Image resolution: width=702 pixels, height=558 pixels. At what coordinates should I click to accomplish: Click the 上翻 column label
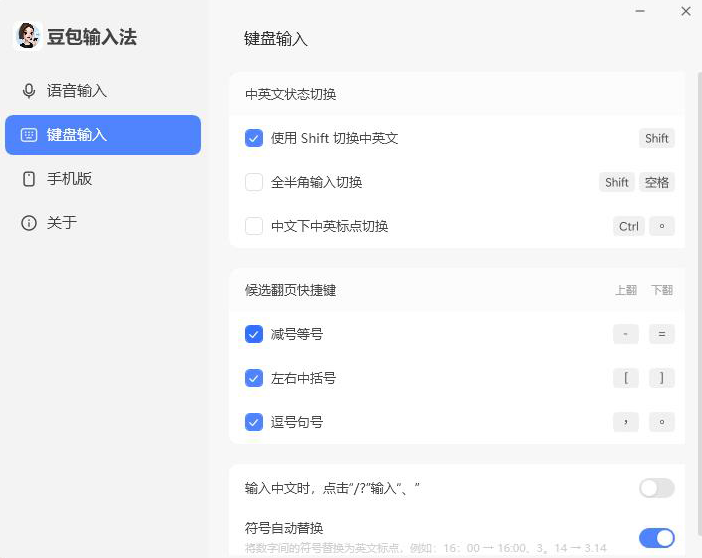coord(626,290)
